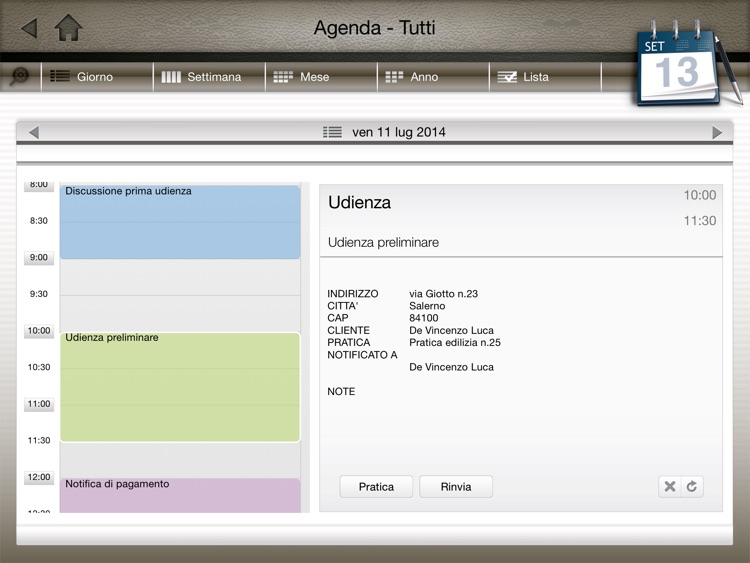Go to the previous day arrow
This screenshot has height=563, width=750.
coord(33,132)
